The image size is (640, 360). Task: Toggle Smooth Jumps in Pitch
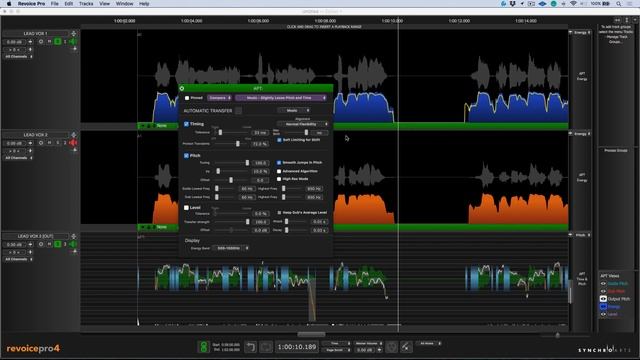point(279,162)
